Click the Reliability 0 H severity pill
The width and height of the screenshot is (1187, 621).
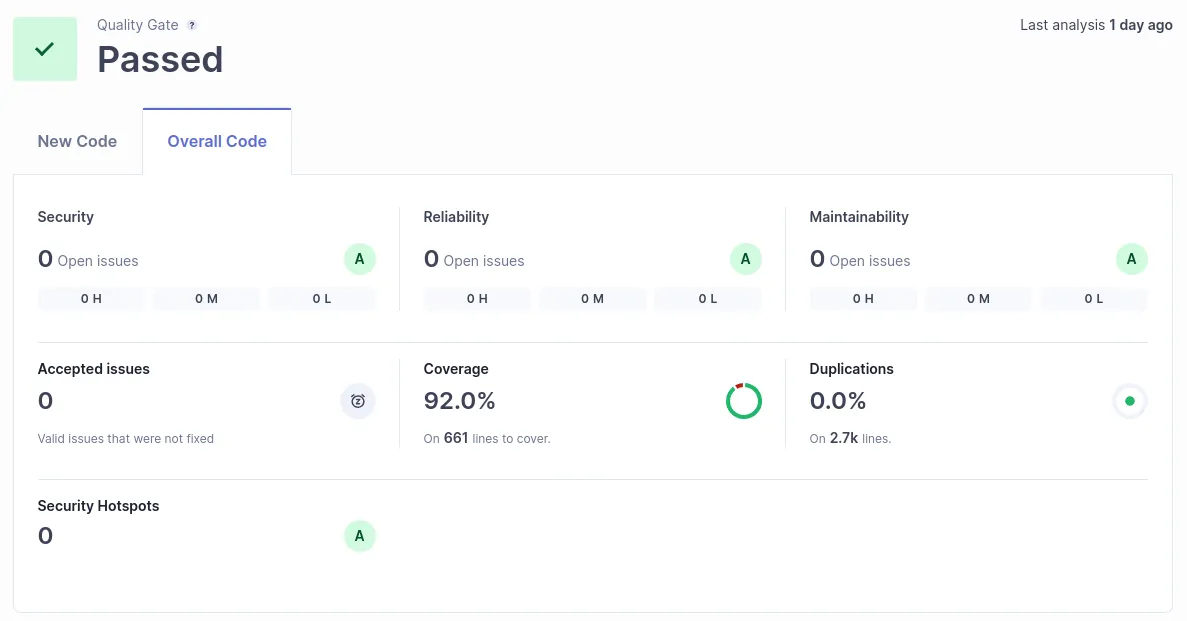tap(477, 299)
